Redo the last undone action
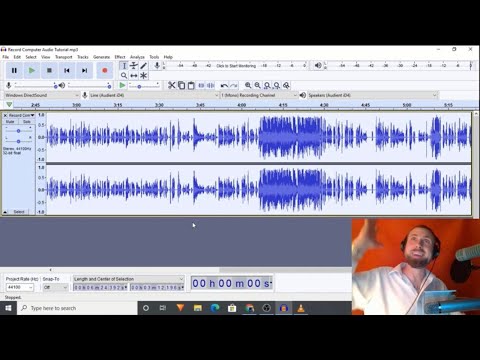The image size is (480, 360). (x=234, y=85)
